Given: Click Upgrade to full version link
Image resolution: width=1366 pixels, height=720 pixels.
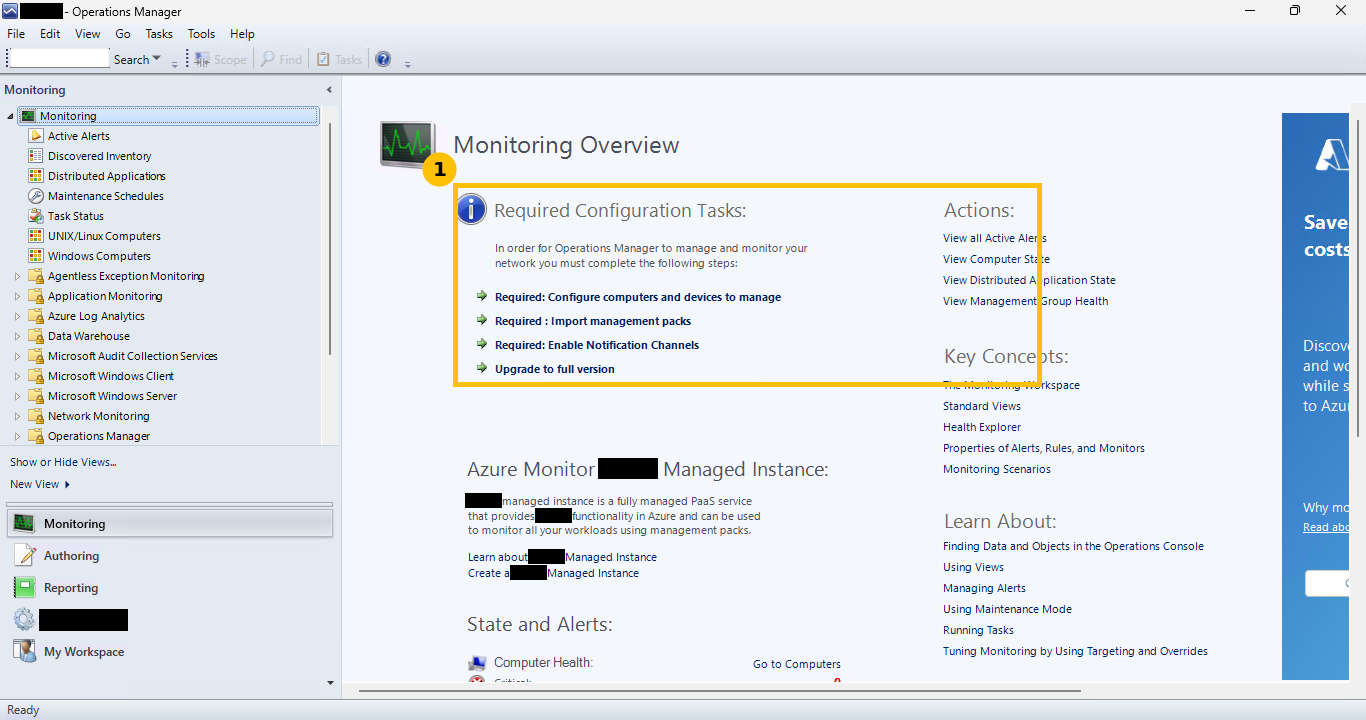Looking at the screenshot, I should 555,369.
